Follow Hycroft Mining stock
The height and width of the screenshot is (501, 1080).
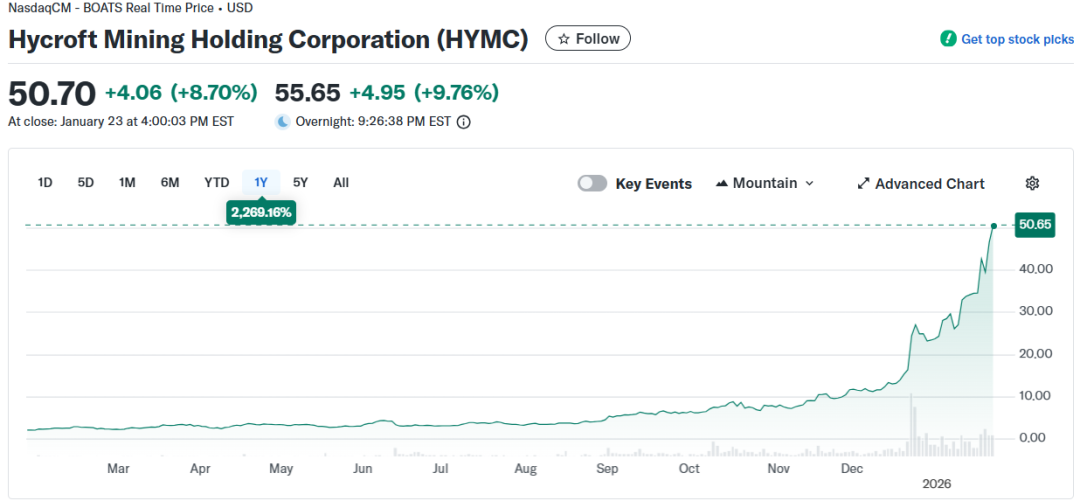click(587, 39)
